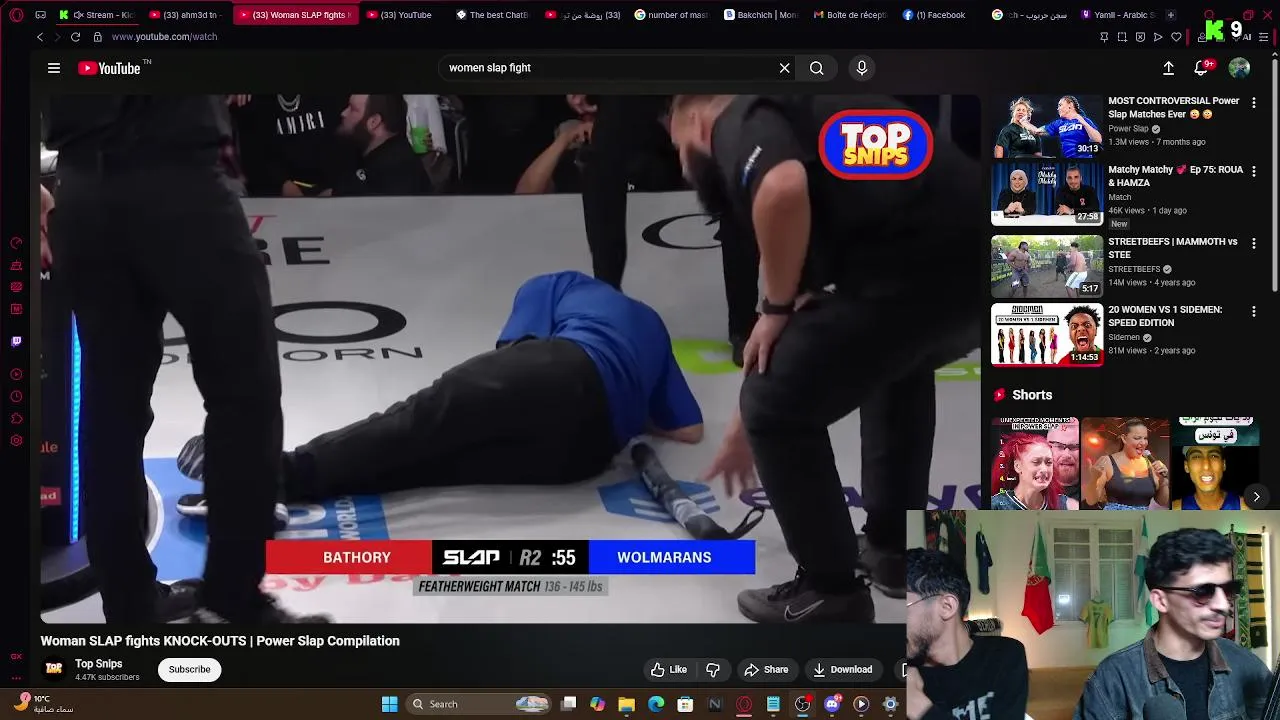Switch to 'The best ChatBot' tab
The width and height of the screenshot is (1280, 720).
pyautogui.click(x=492, y=15)
